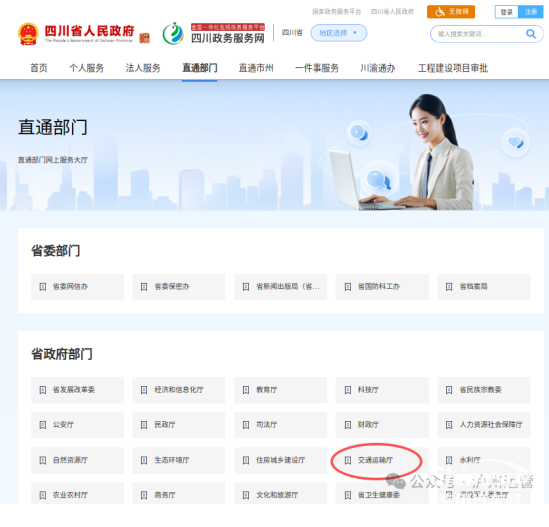
Task: Click the icon beside 省国防科工办
Action: tap(348, 287)
